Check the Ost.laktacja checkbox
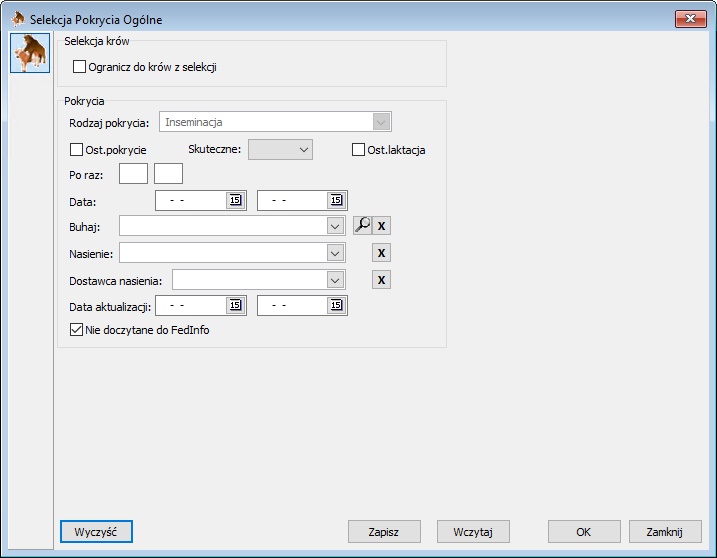 pyautogui.click(x=359, y=150)
